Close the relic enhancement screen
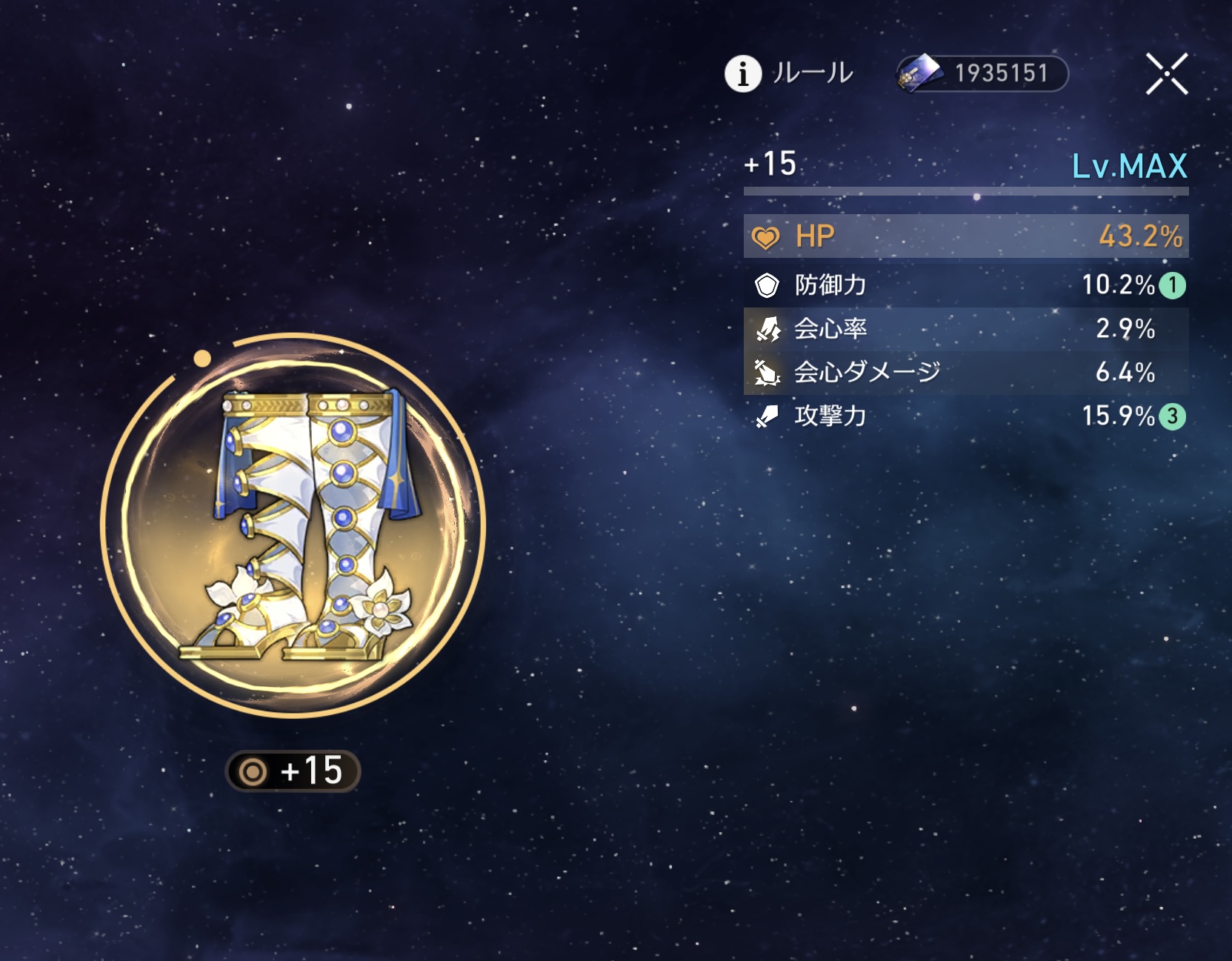This screenshot has height=961, width=1232. tap(1167, 73)
